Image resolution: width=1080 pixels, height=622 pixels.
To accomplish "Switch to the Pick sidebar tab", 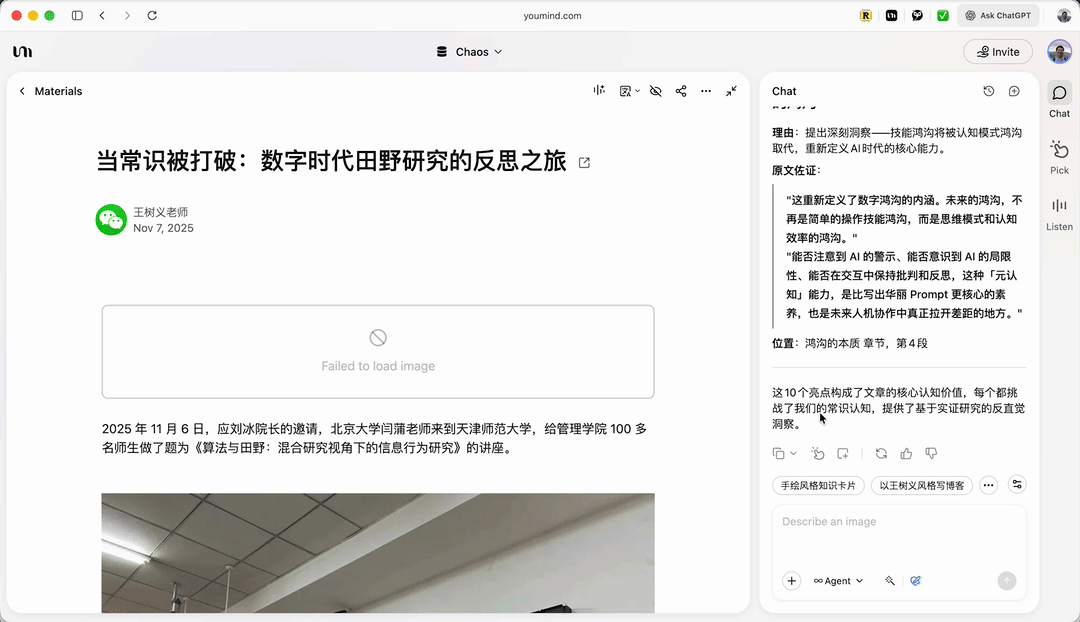I will pyautogui.click(x=1059, y=156).
